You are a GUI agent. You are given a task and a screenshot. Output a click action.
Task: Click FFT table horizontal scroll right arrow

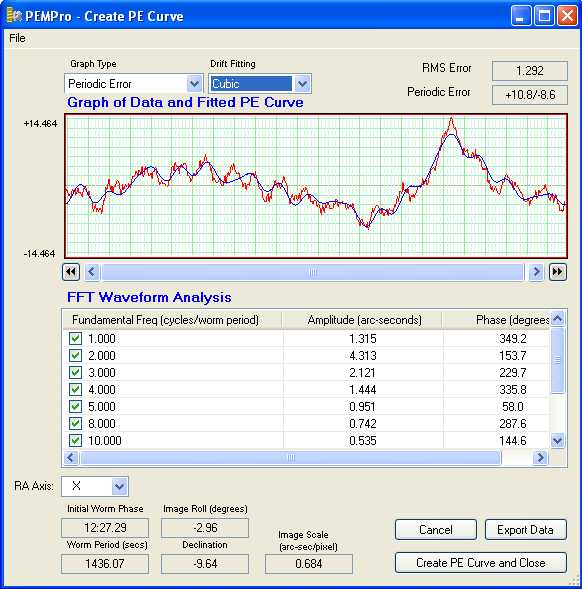click(540, 458)
